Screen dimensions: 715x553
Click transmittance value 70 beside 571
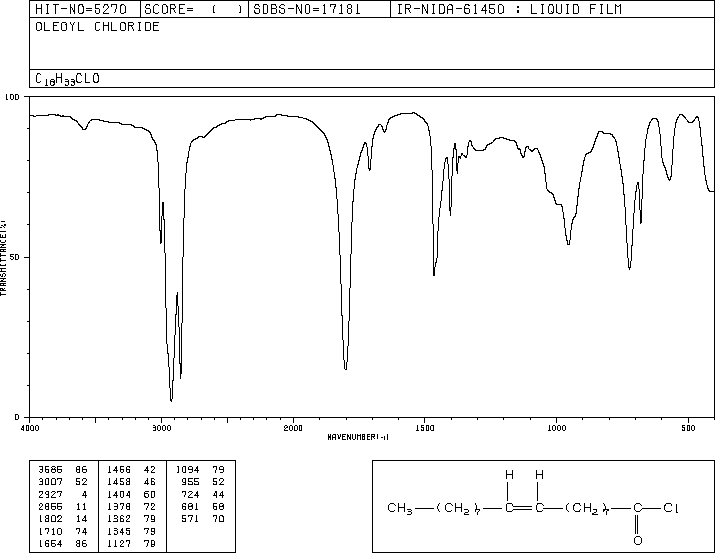tap(219, 519)
